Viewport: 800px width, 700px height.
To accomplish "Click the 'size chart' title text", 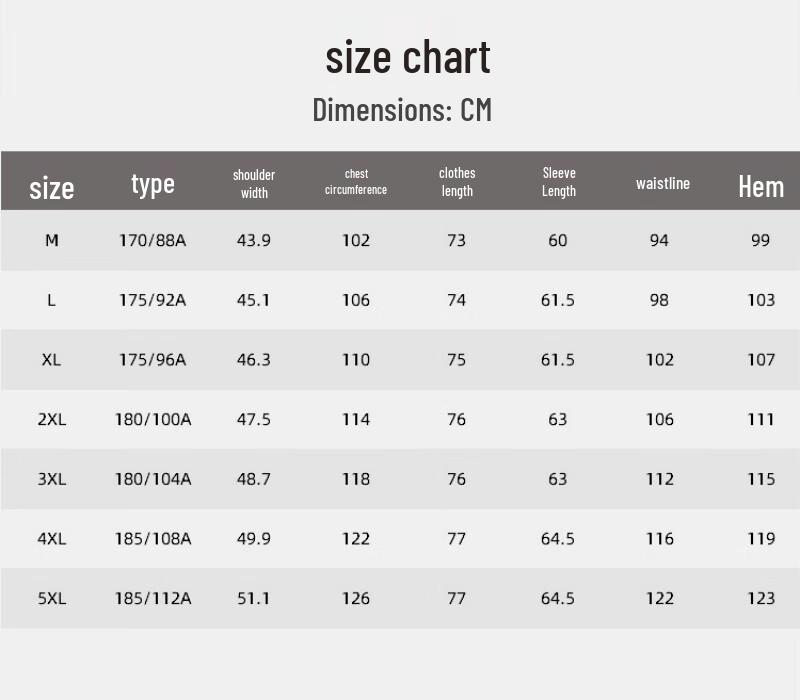I will [407, 57].
